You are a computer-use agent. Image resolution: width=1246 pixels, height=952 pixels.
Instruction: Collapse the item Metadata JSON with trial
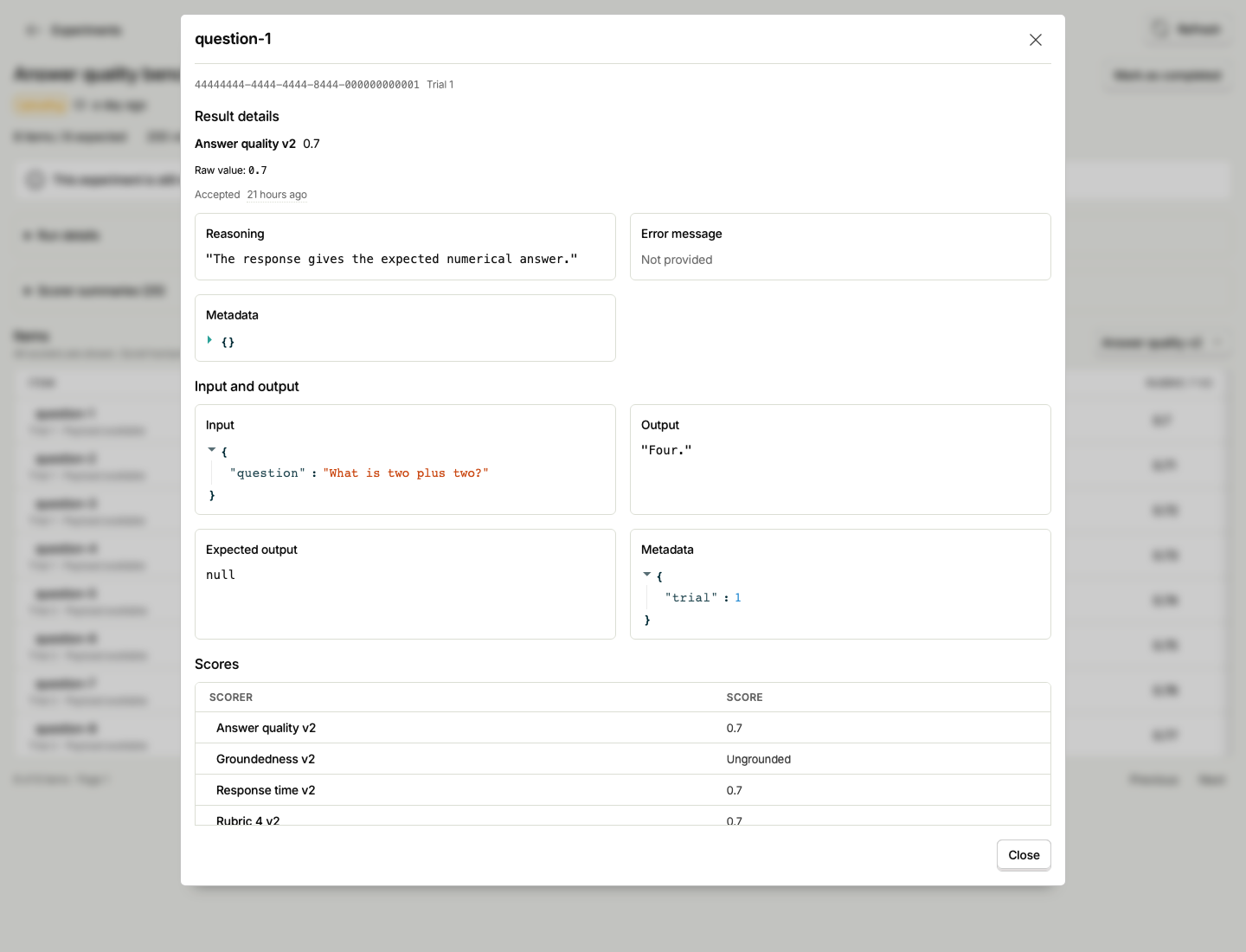(647, 575)
